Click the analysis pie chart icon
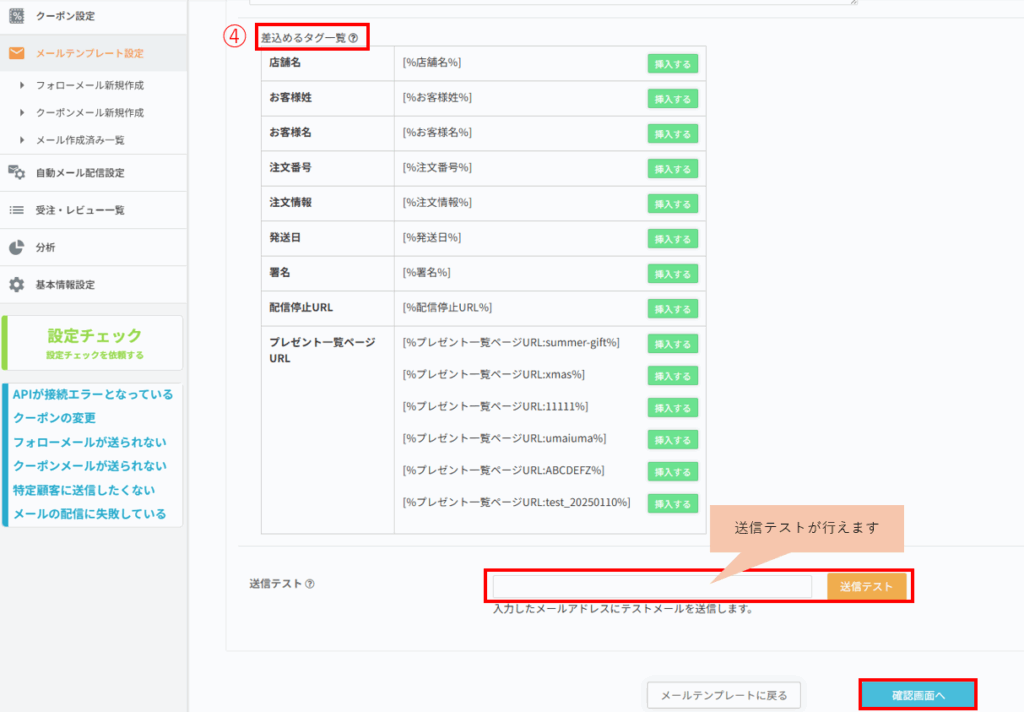The image size is (1024, 712). pyautogui.click(x=16, y=247)
